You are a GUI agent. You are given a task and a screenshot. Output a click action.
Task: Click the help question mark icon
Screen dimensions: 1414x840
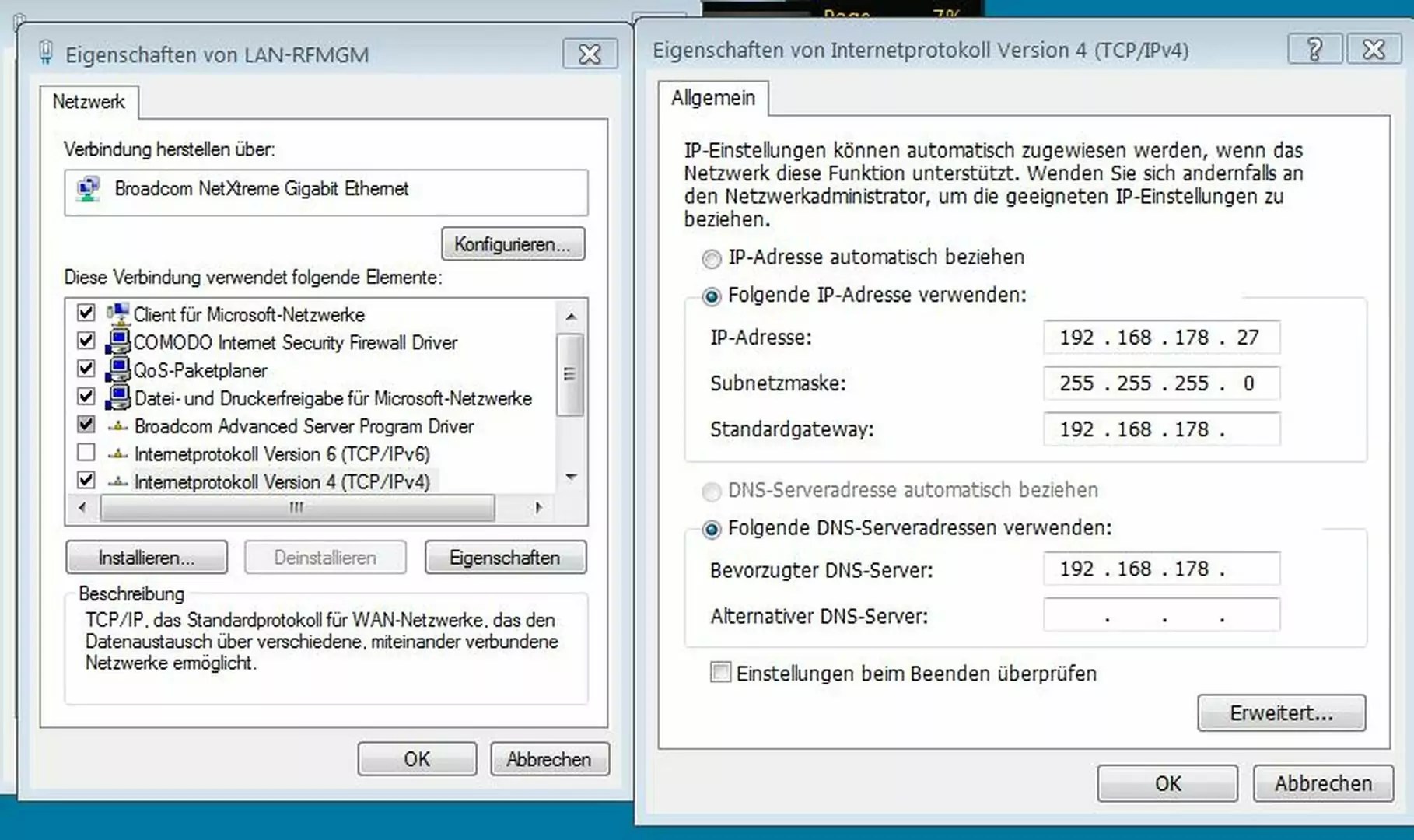[1314, 48]
